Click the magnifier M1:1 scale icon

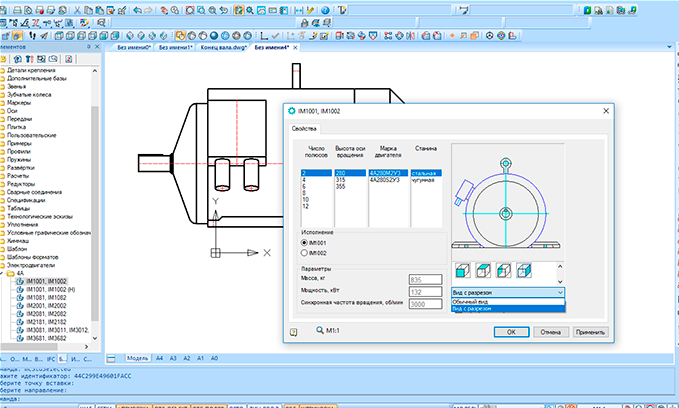[x=320, y=330]
